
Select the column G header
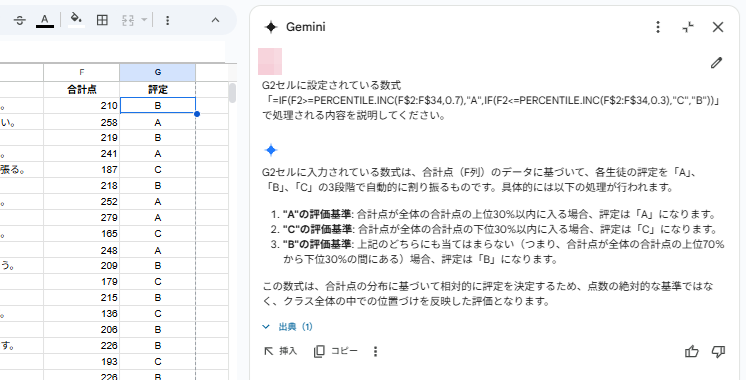157,72
